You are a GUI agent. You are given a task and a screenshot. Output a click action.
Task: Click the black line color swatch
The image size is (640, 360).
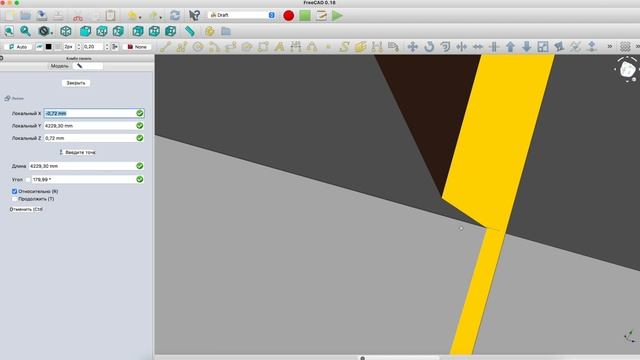tap(49, 47)
